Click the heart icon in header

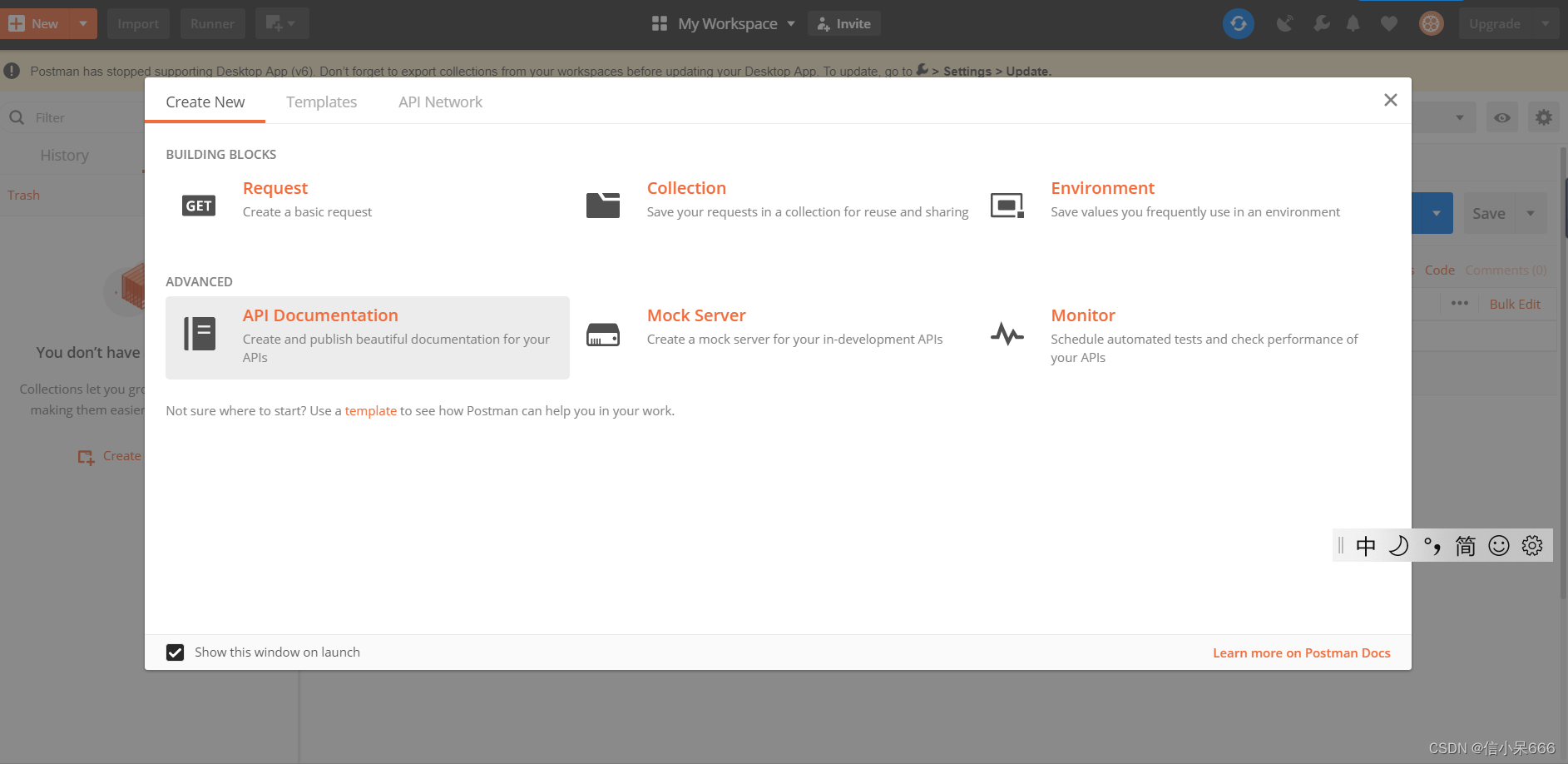pyautogui.click(x=1388, y=24)
